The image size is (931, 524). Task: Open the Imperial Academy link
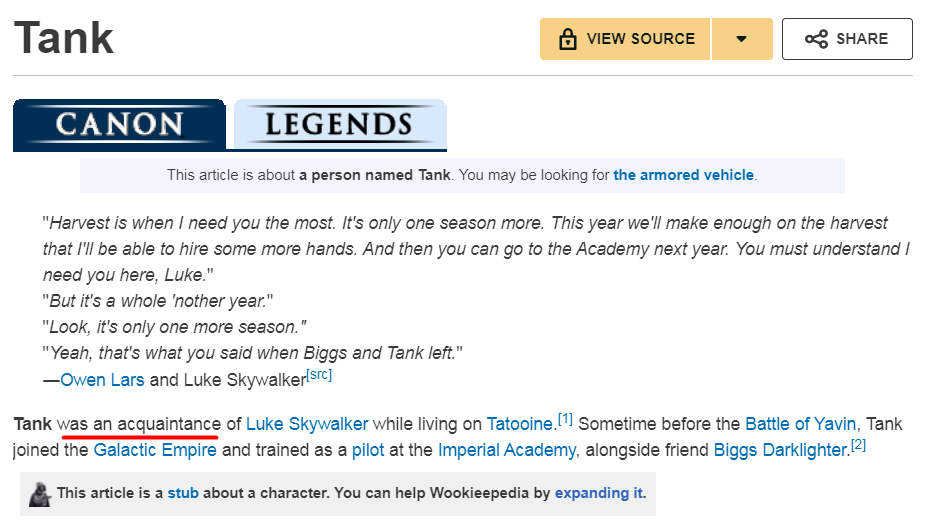pos(507,450)
